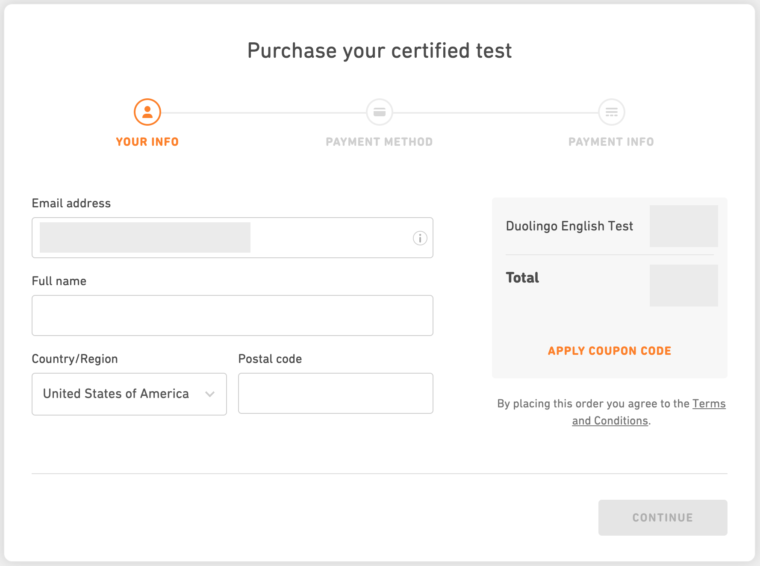
Task: Click the Purchase your certified test heading
Action: point(380,51)
